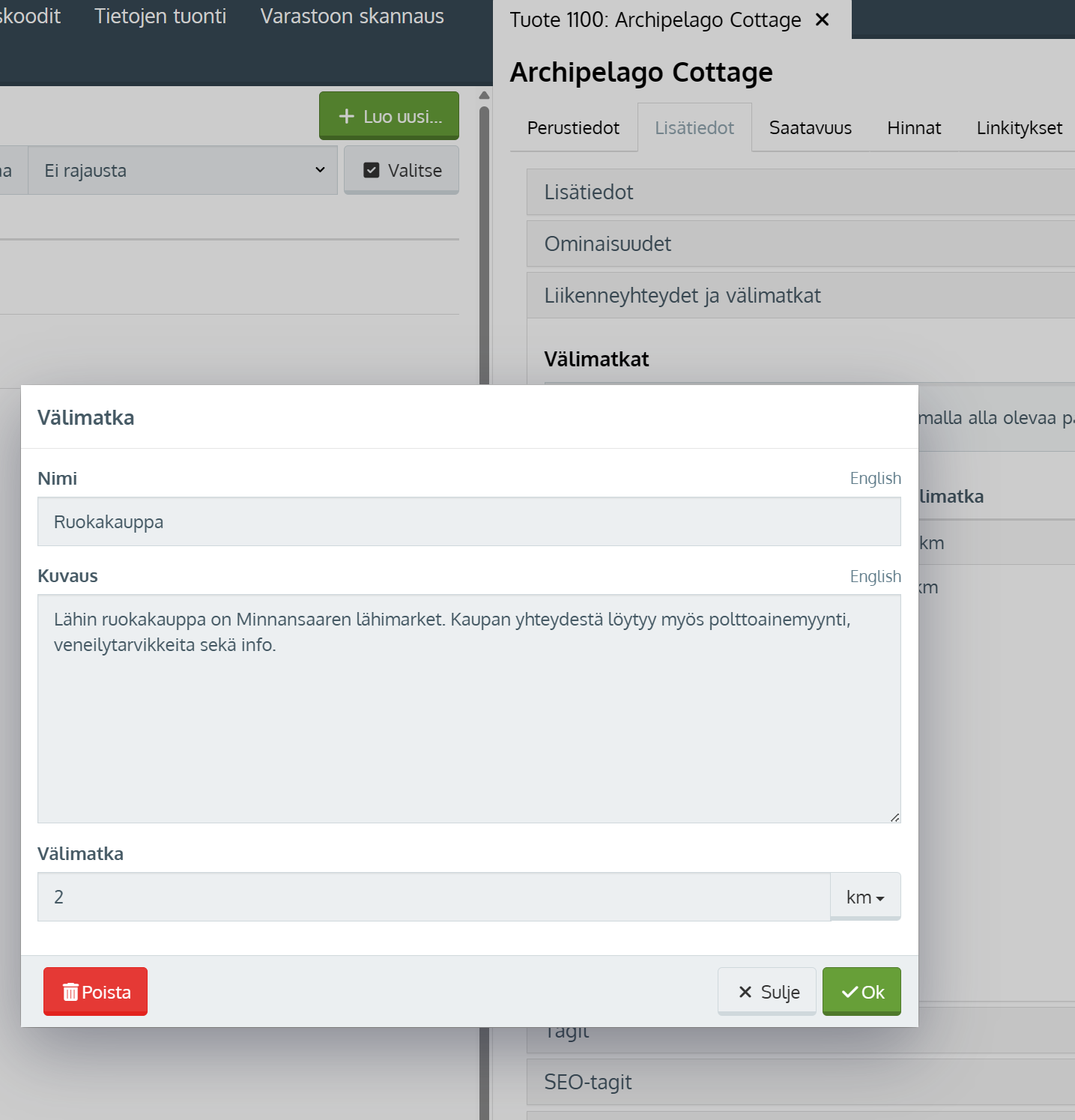
Task: Click the Kuvaus description text area
Action: click(x=469, y=709)
